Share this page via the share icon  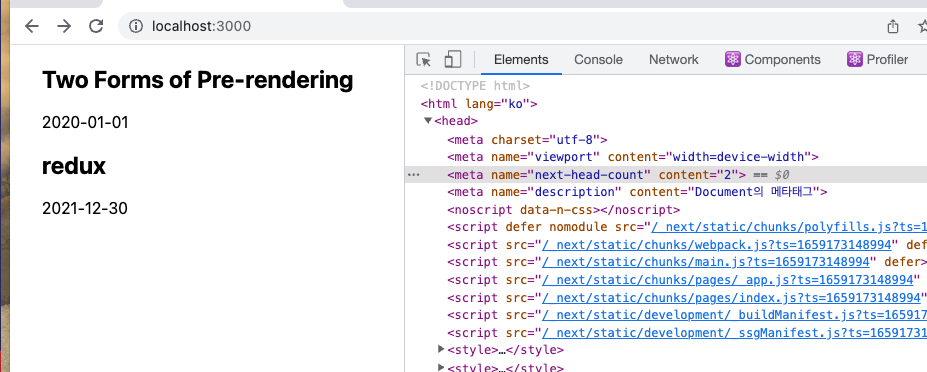893,26
